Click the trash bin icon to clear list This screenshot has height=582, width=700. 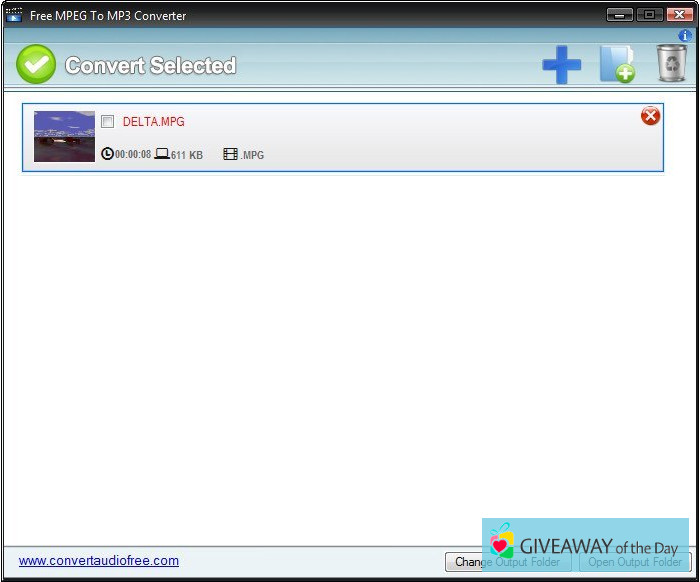tap(670, 64)
